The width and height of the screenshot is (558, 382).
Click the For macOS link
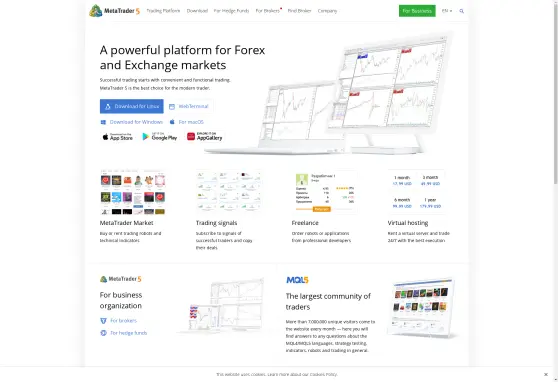tap(191, 122)
